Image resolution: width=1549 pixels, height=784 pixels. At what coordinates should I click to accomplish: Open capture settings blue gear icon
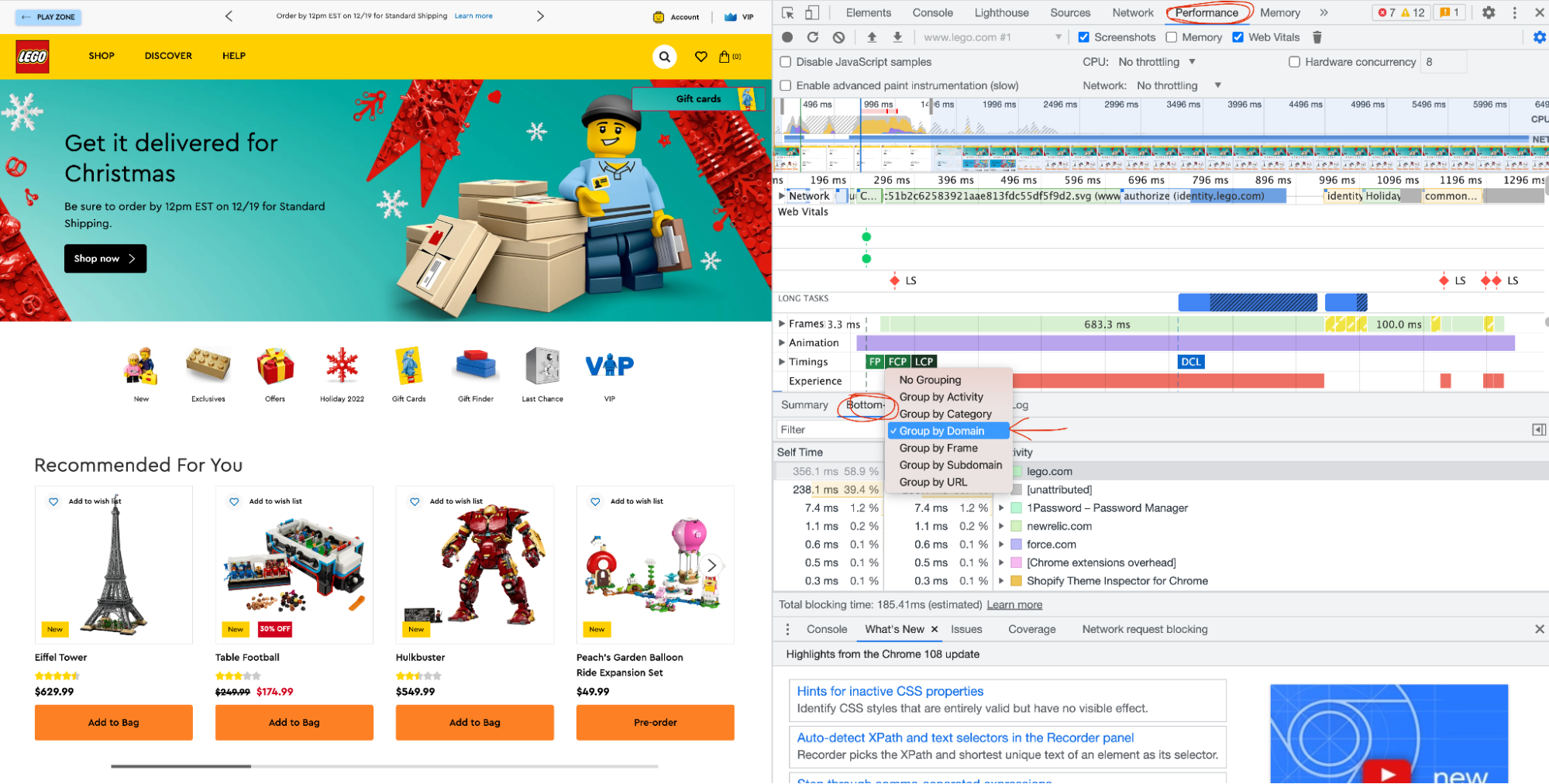pyautogui.click(x=1539, y=37)
